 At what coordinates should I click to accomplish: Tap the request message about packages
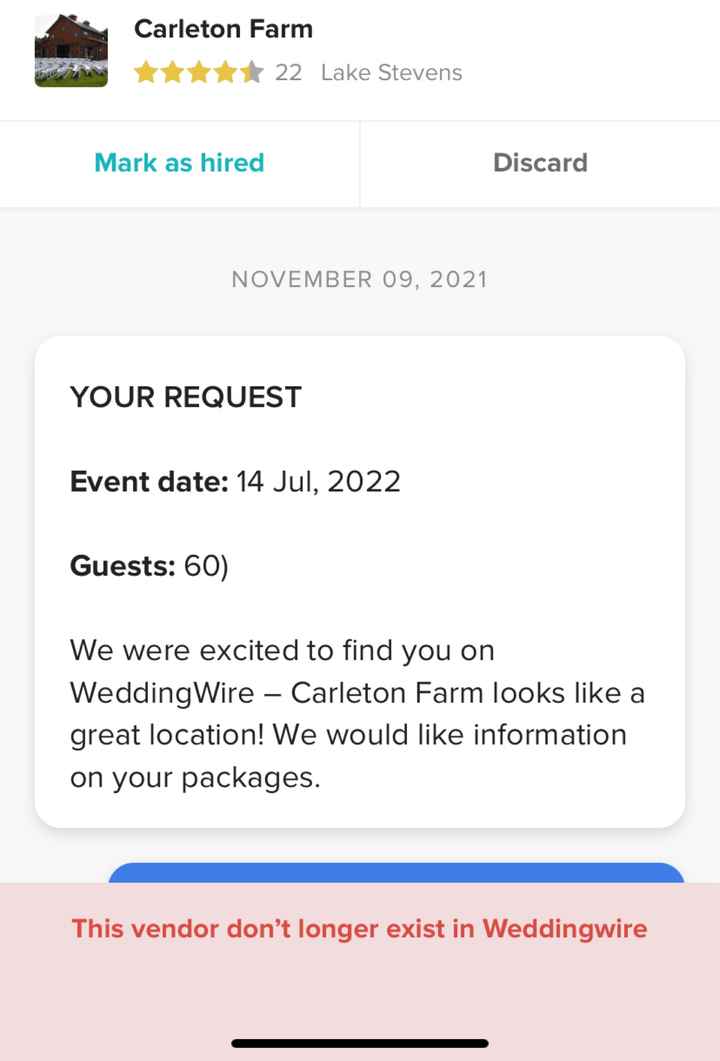coord(357,713)
